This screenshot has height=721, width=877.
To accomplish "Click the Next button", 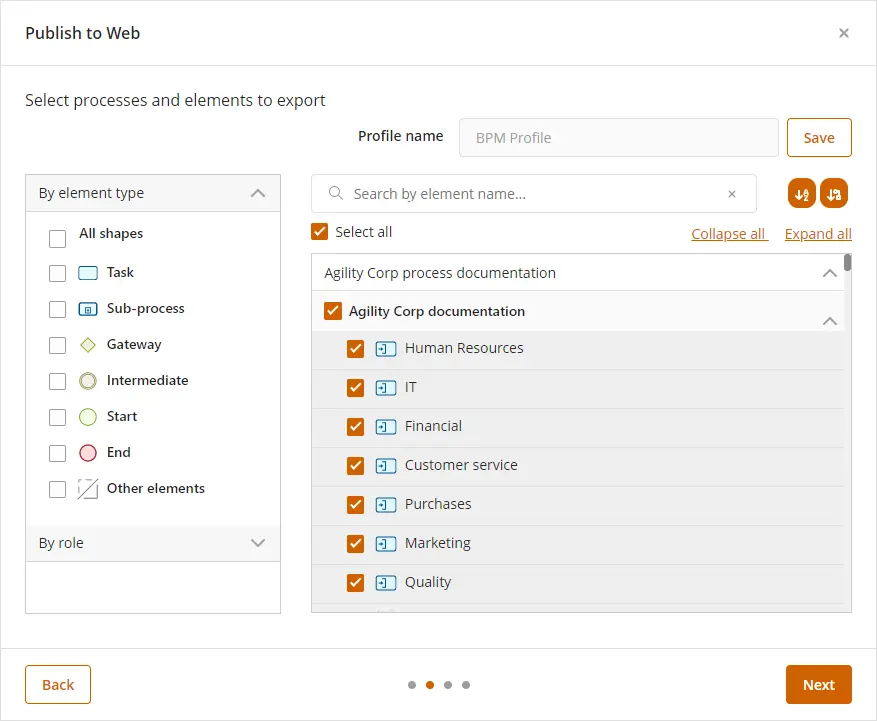I will point(818,685).
